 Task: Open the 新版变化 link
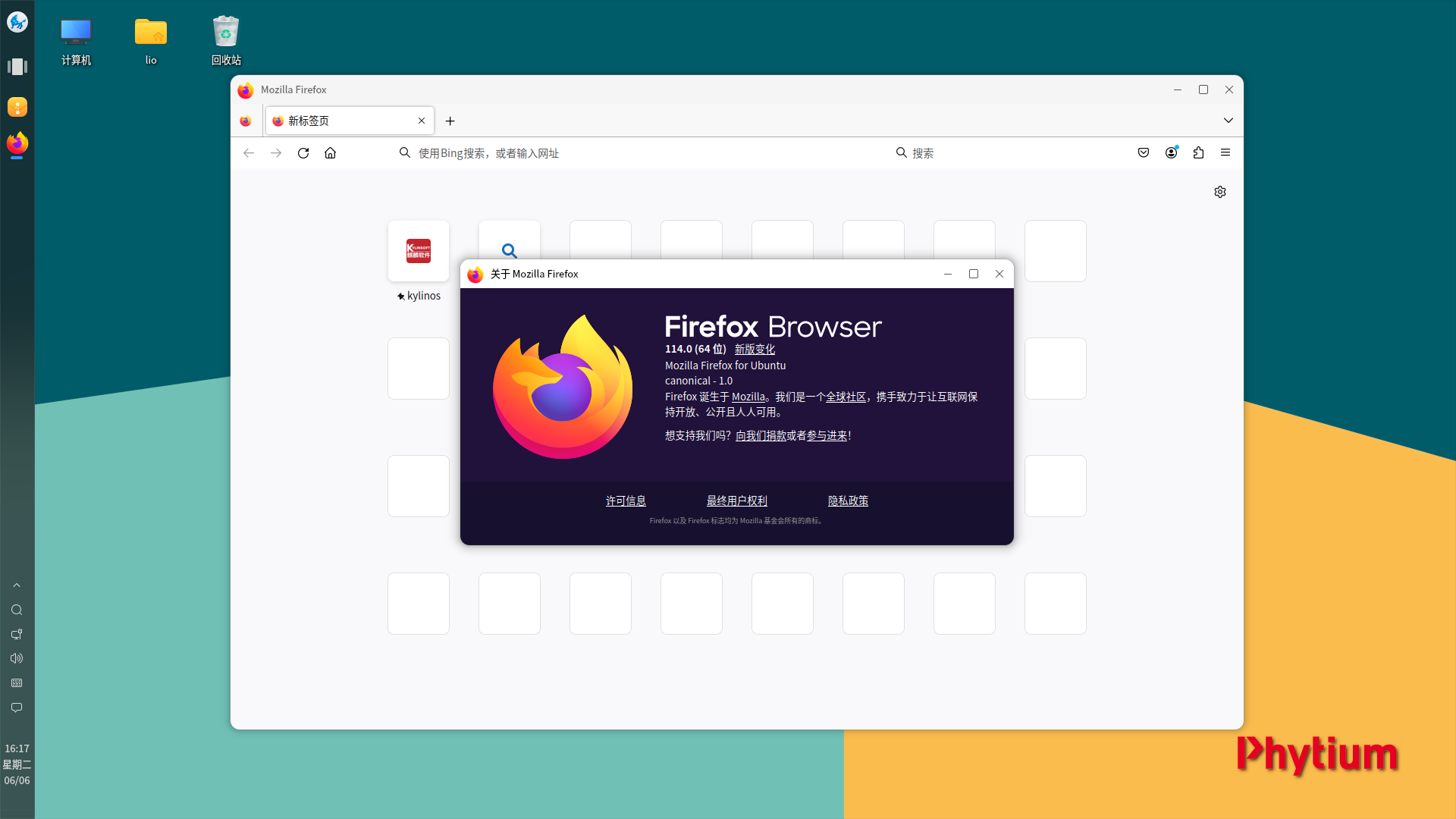[x=755, y=350]
